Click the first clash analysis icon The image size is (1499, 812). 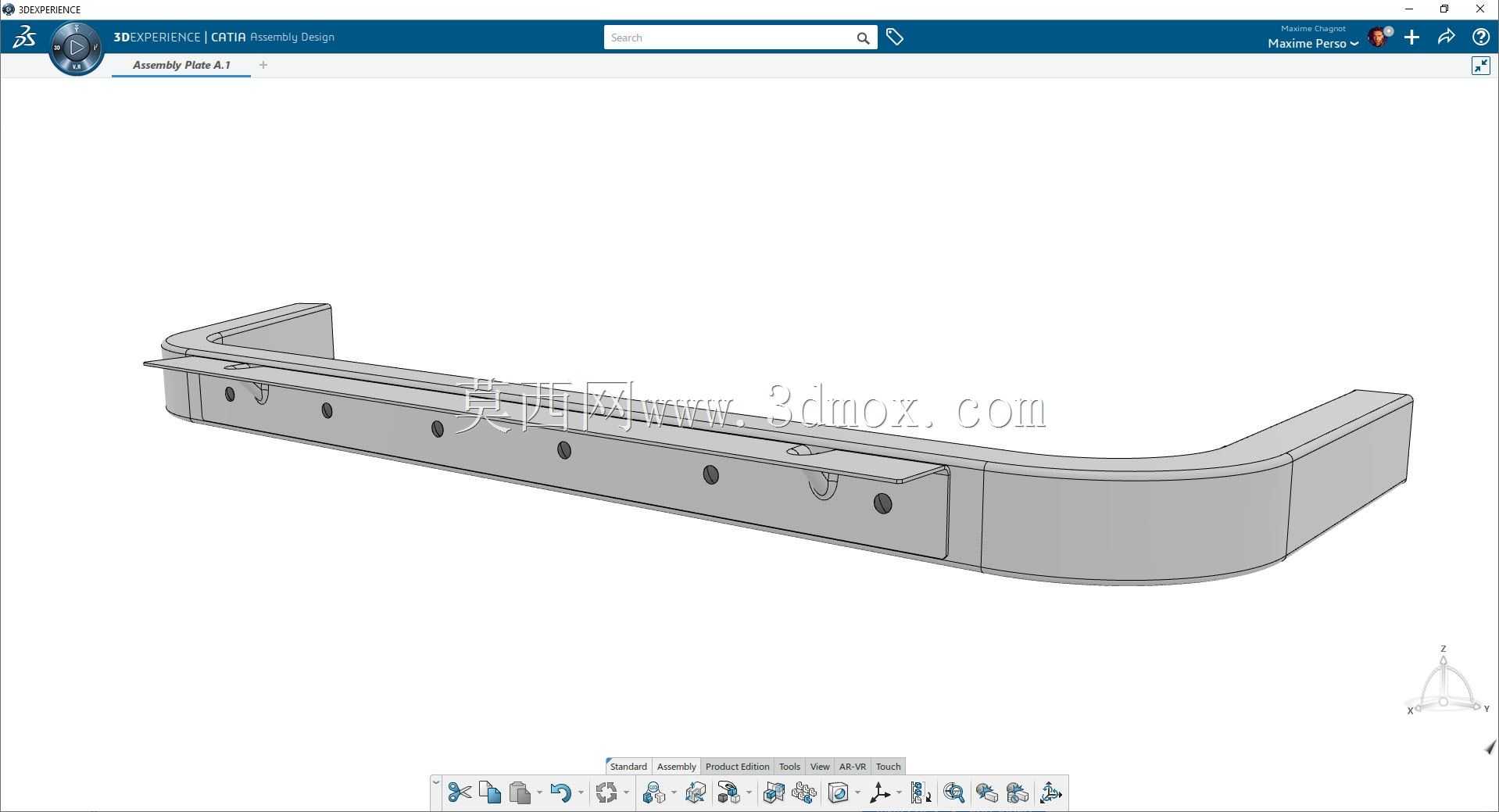[x=986, y=792]
